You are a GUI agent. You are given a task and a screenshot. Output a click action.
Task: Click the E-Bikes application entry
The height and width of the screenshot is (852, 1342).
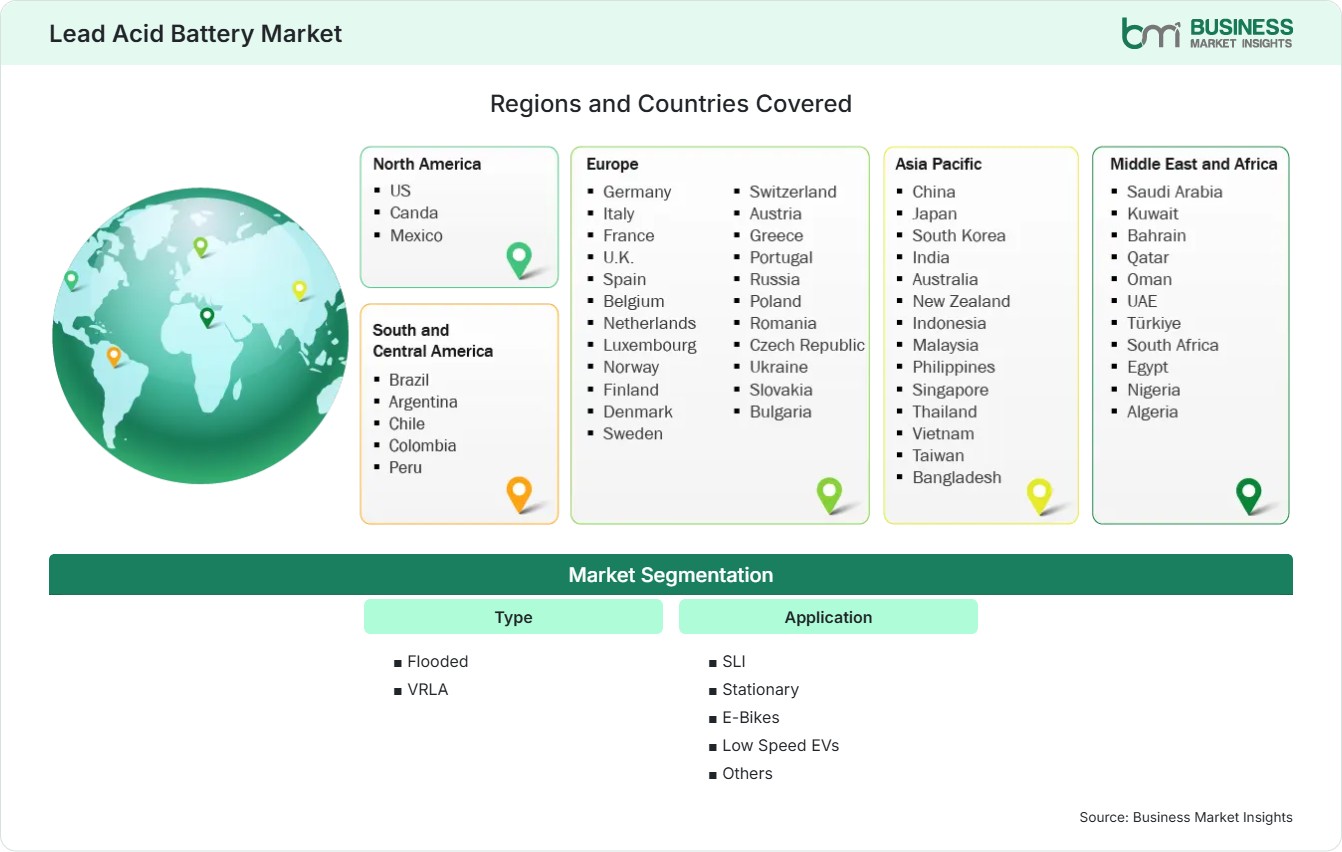pyautogui.click(x=751, y=718)
